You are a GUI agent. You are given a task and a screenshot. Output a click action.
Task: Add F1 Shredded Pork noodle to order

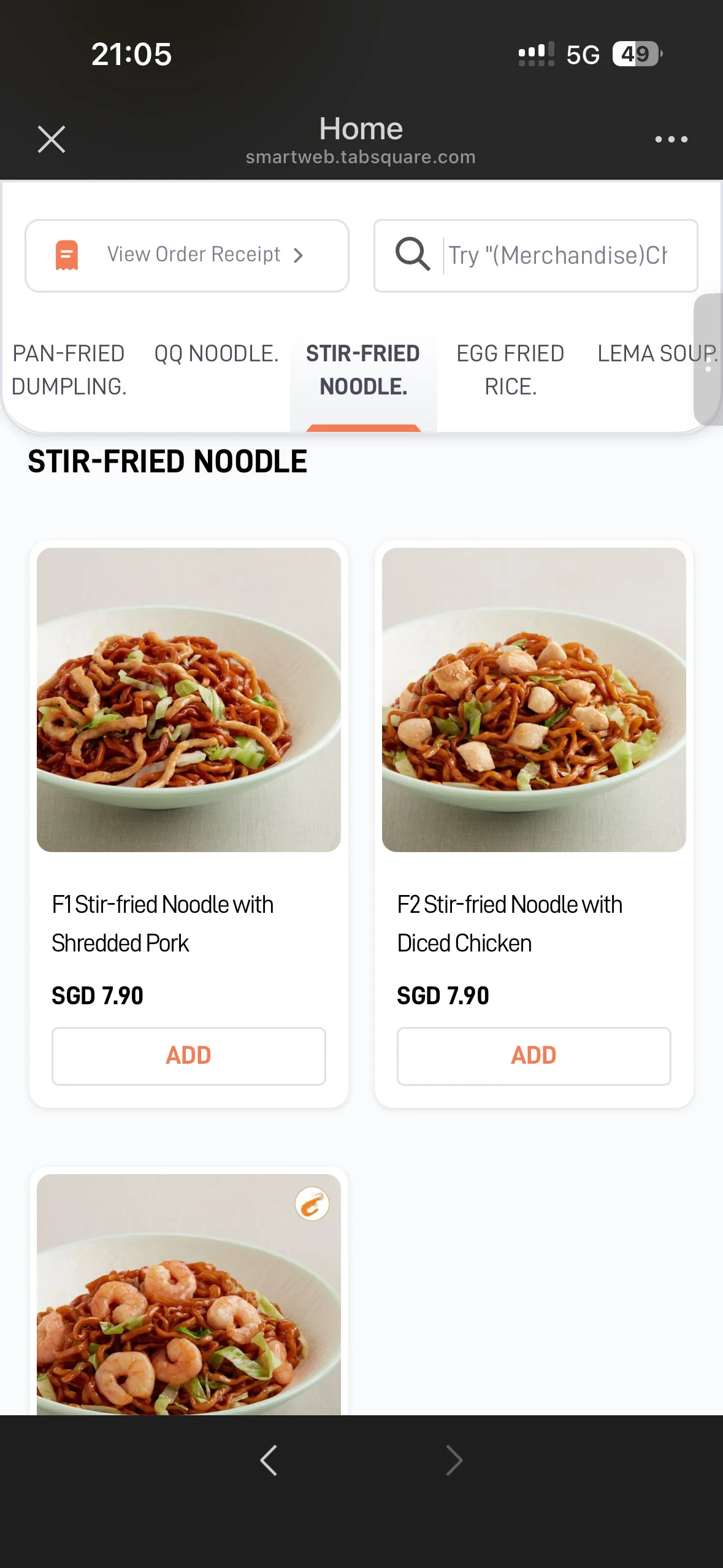pyautogui.click(x=189, y=1056)
